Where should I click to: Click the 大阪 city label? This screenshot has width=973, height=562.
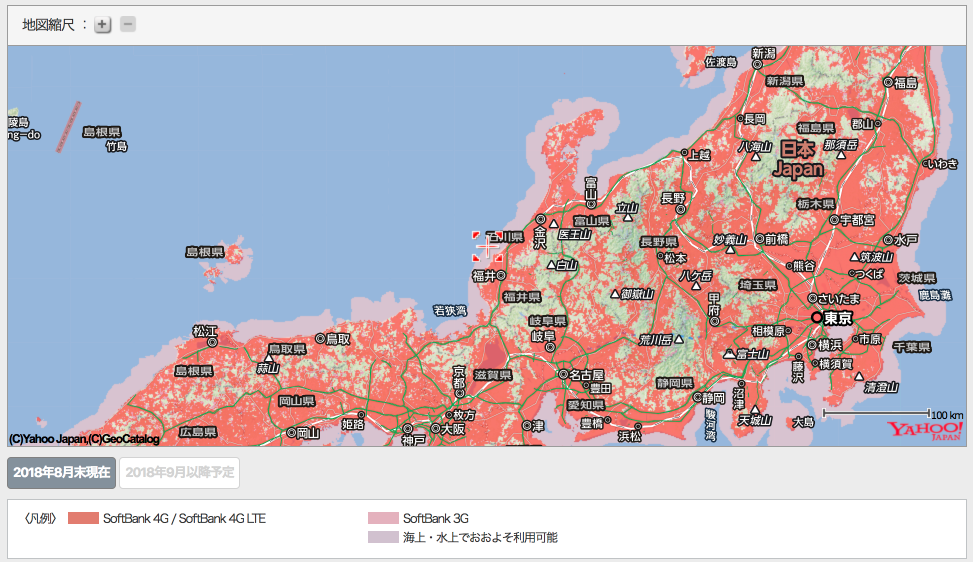click(453, 429)
